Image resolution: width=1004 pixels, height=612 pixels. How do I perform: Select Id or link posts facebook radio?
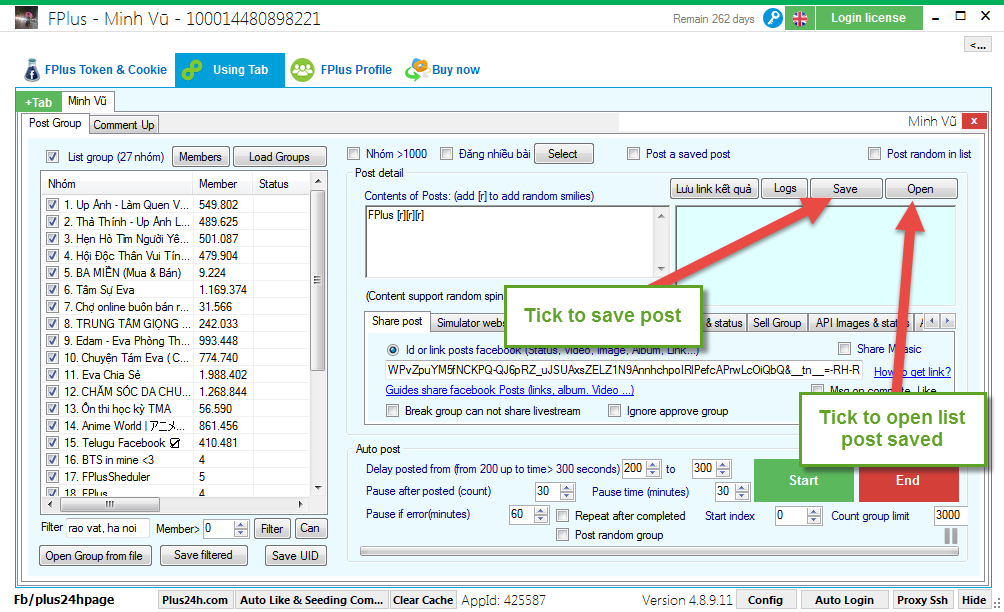tap(393, 350)
